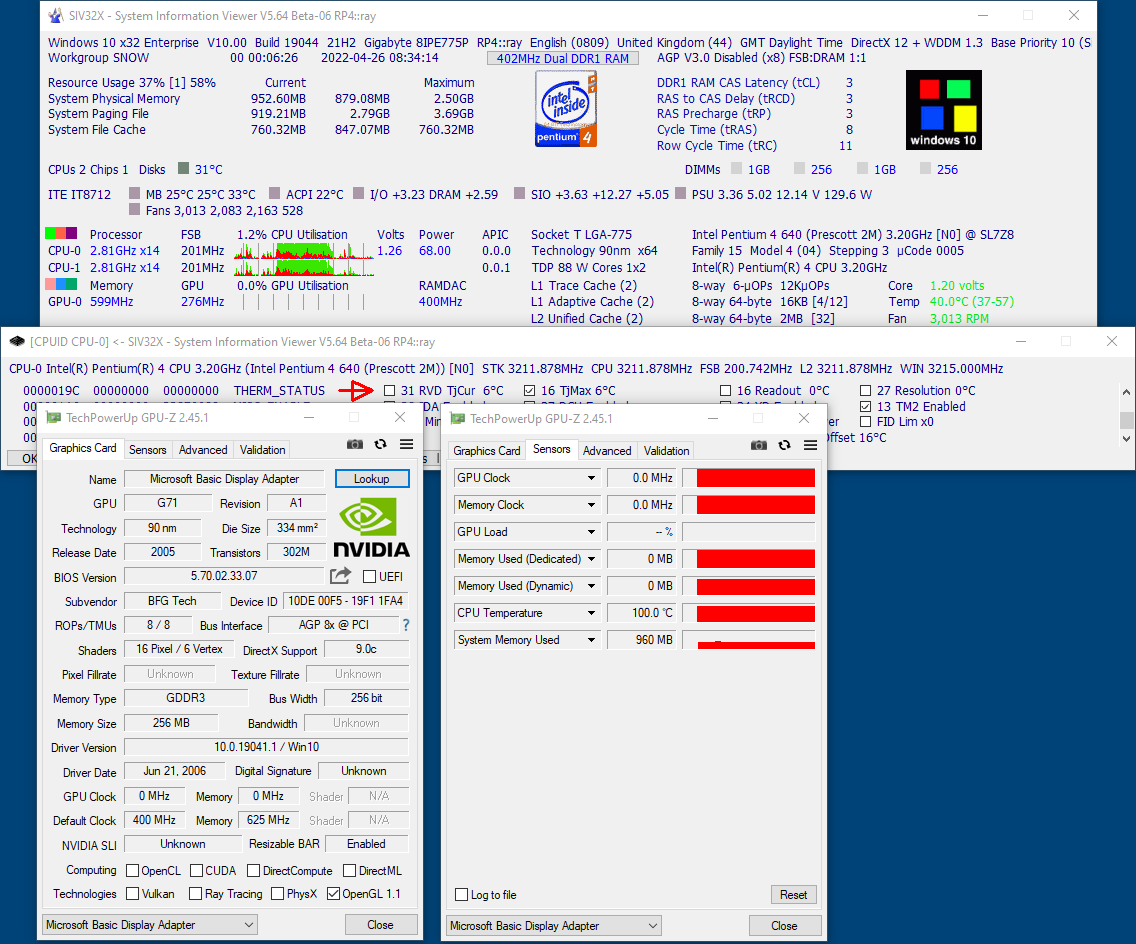Click Close button in GPU-Z Sensors window
Image resolution: width=1136 pixels, height=944 pixels.
click(x=785, y=925)
